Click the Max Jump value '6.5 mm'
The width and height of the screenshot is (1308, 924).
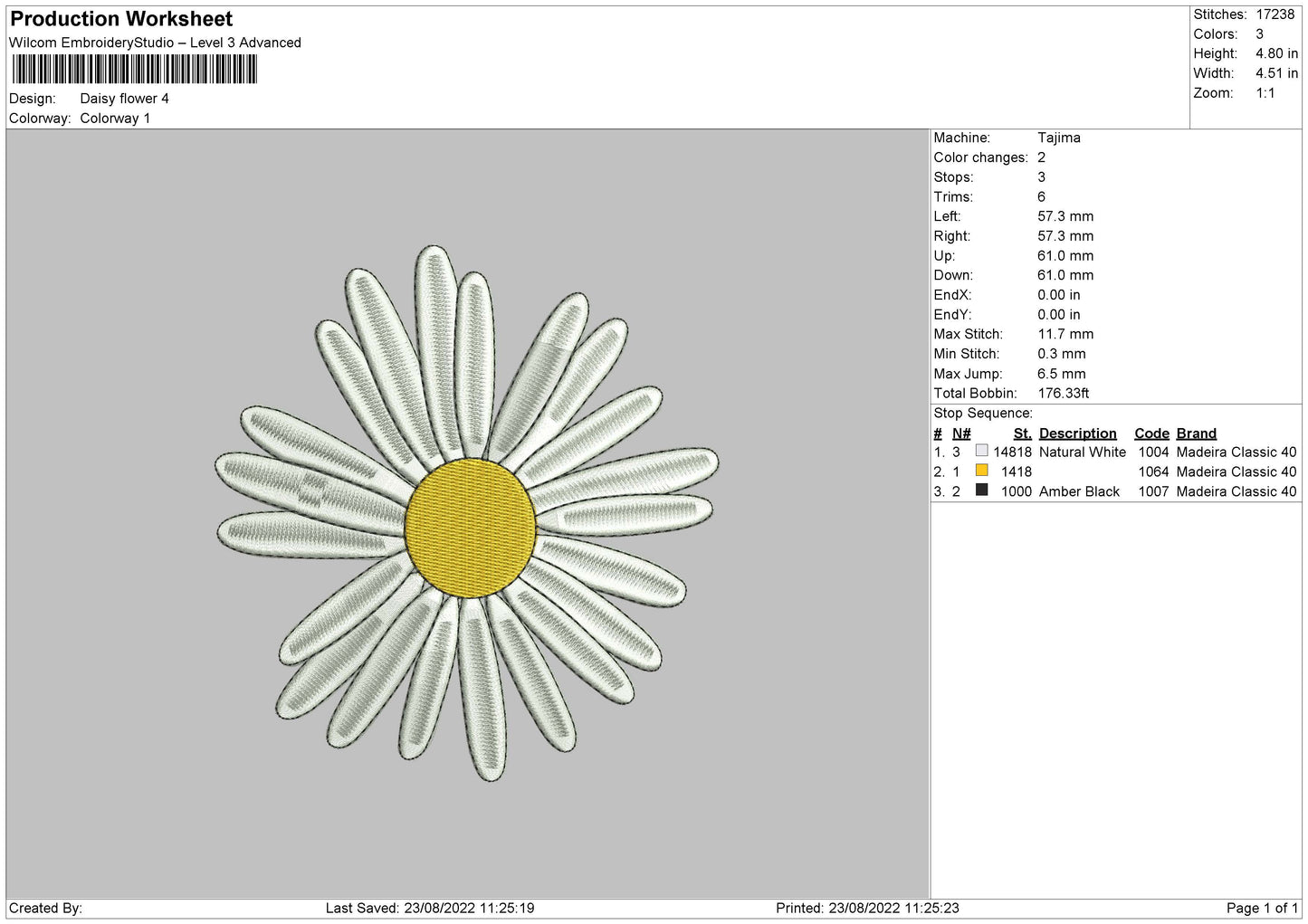point(1062,374)
